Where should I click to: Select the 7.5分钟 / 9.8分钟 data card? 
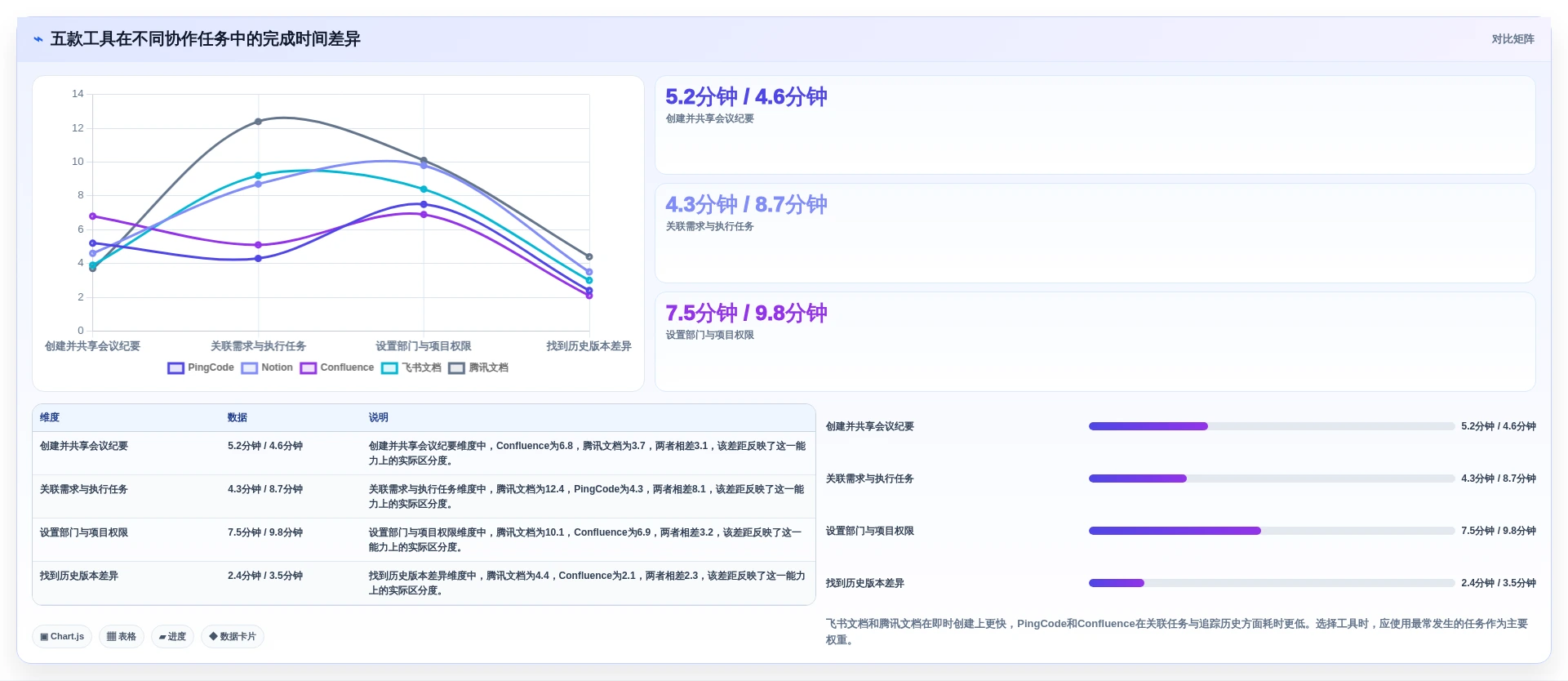point(1095,341)
